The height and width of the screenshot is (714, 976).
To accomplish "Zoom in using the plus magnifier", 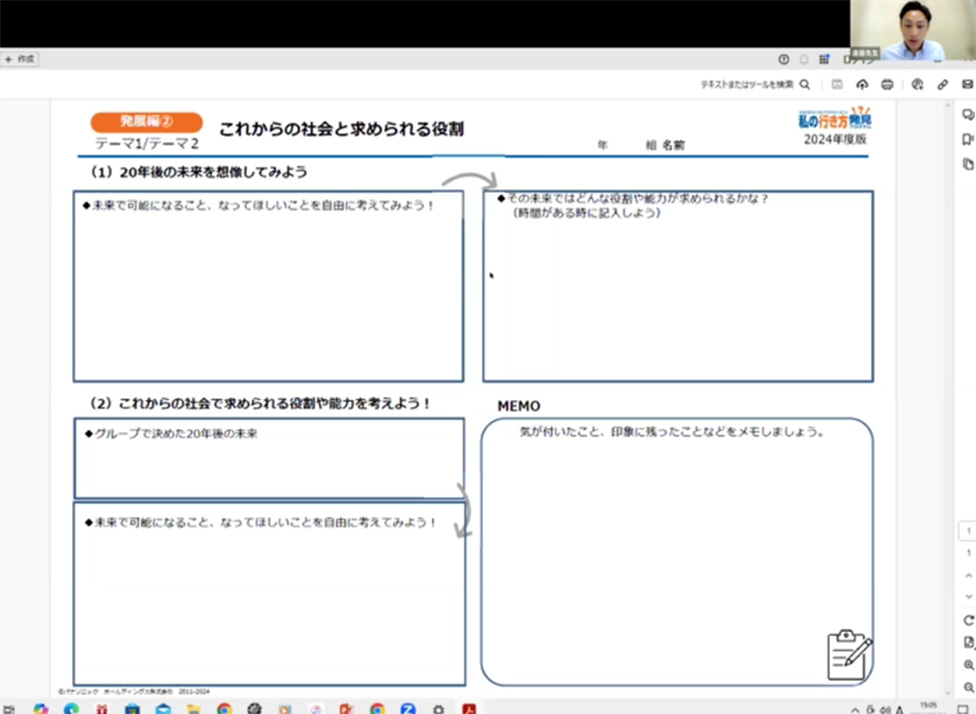I will pyautogui.click(x=968, y=664).
